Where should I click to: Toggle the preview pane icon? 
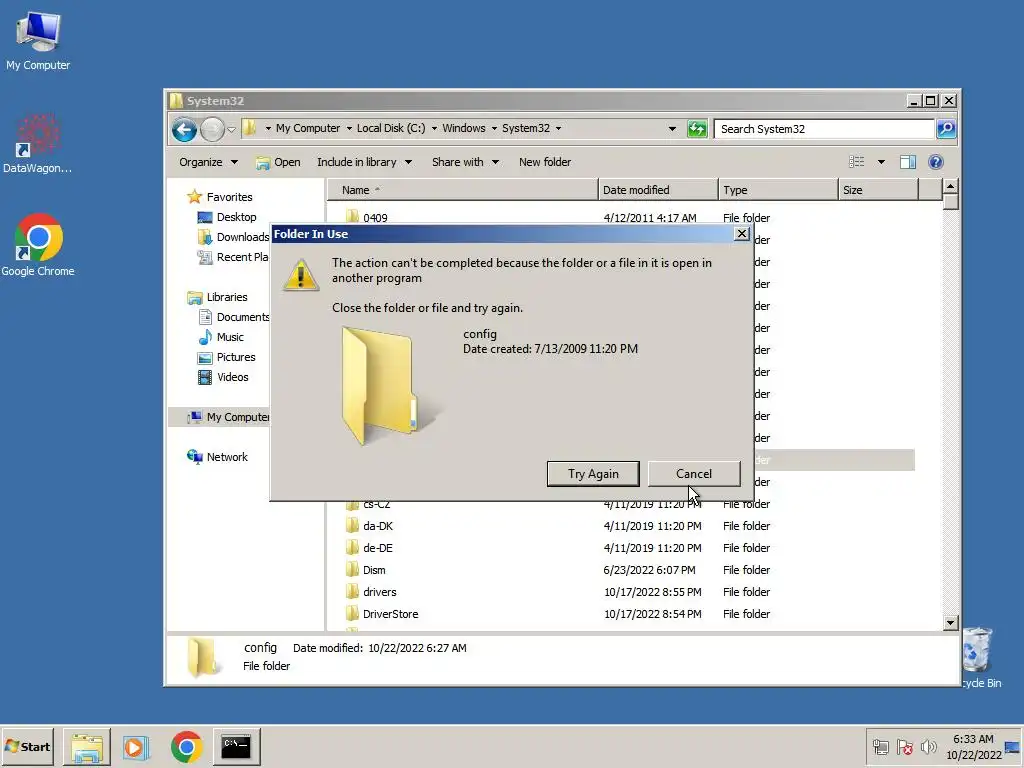(908, 162)
